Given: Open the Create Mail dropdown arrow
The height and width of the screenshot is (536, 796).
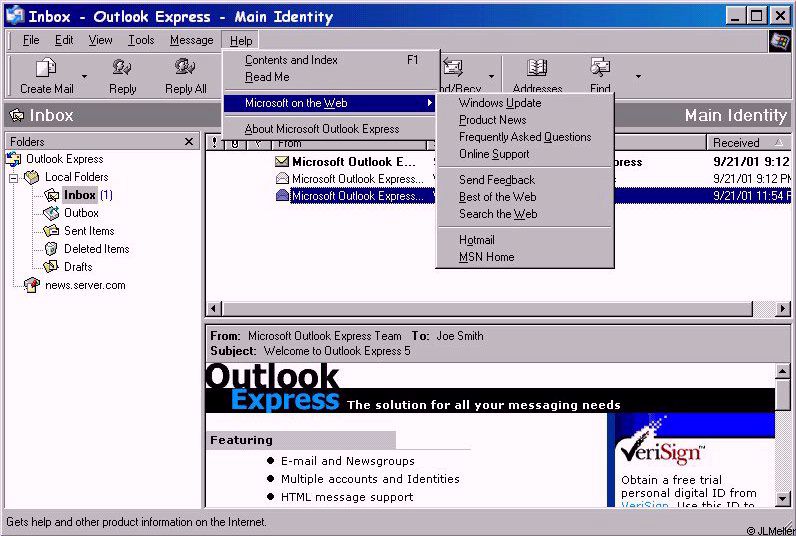Looking at the screenshot, I should pyautogui.click(x=84, y=77).
